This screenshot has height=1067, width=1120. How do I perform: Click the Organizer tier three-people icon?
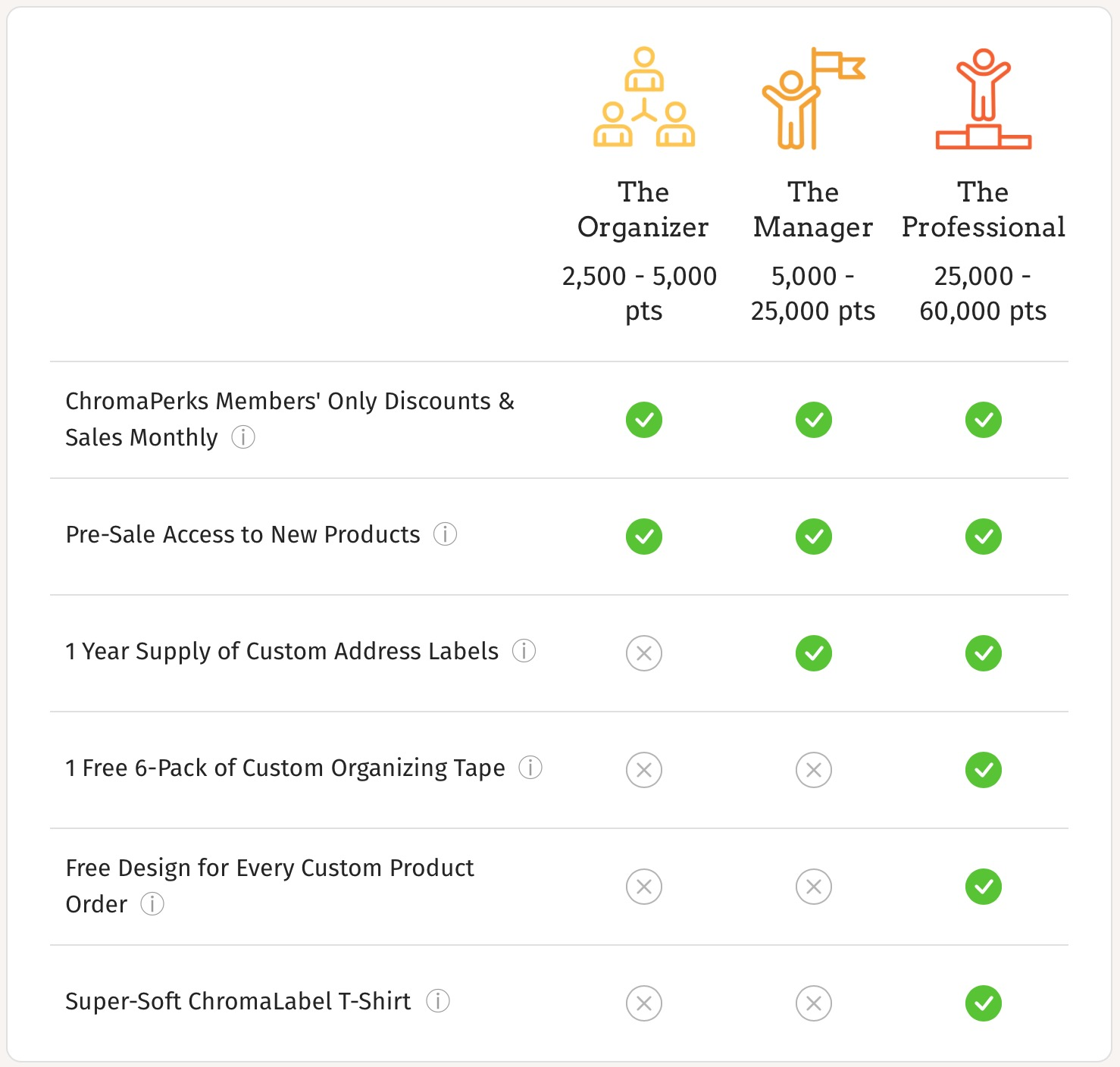click(644, 97)
